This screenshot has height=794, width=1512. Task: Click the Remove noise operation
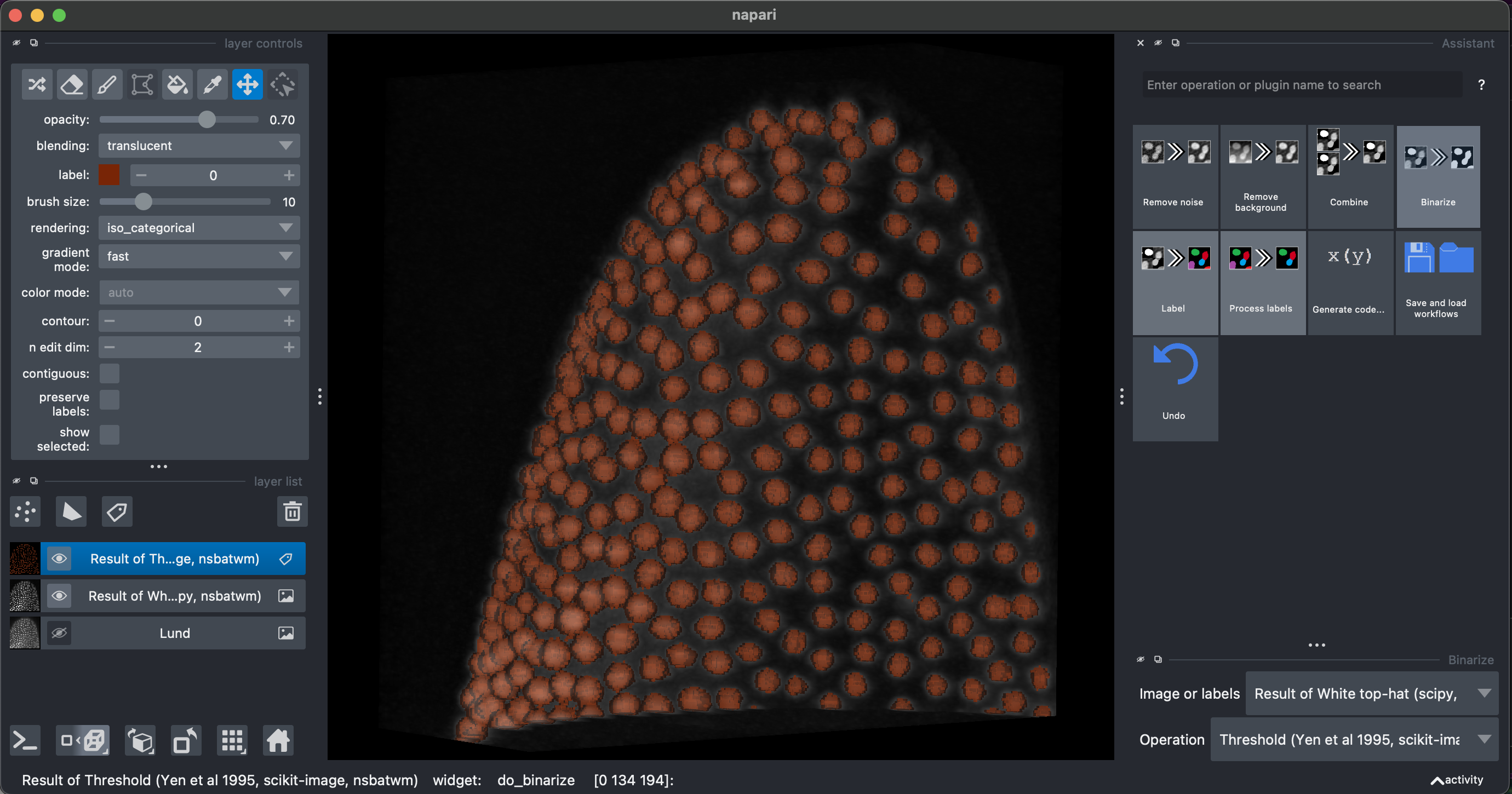(x=1175, y=175)
